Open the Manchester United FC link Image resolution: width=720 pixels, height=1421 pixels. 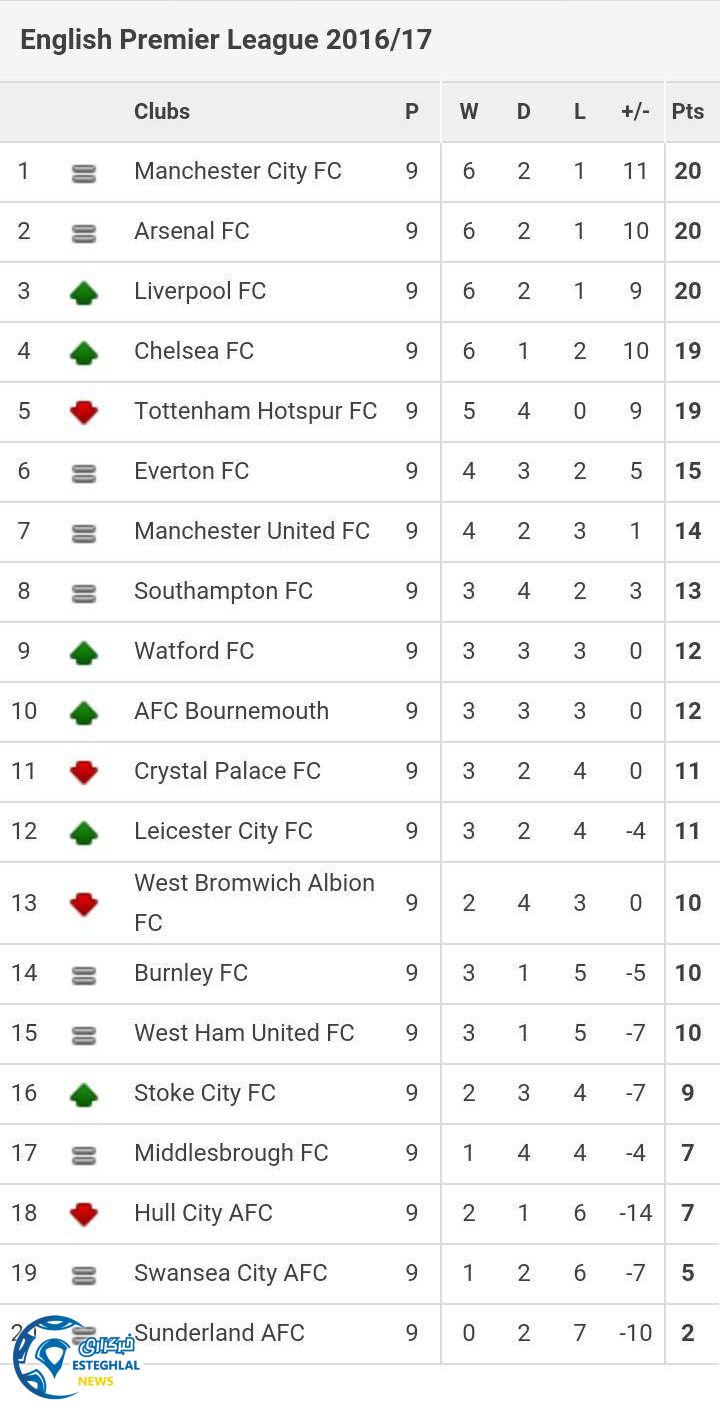coord(252,531)
